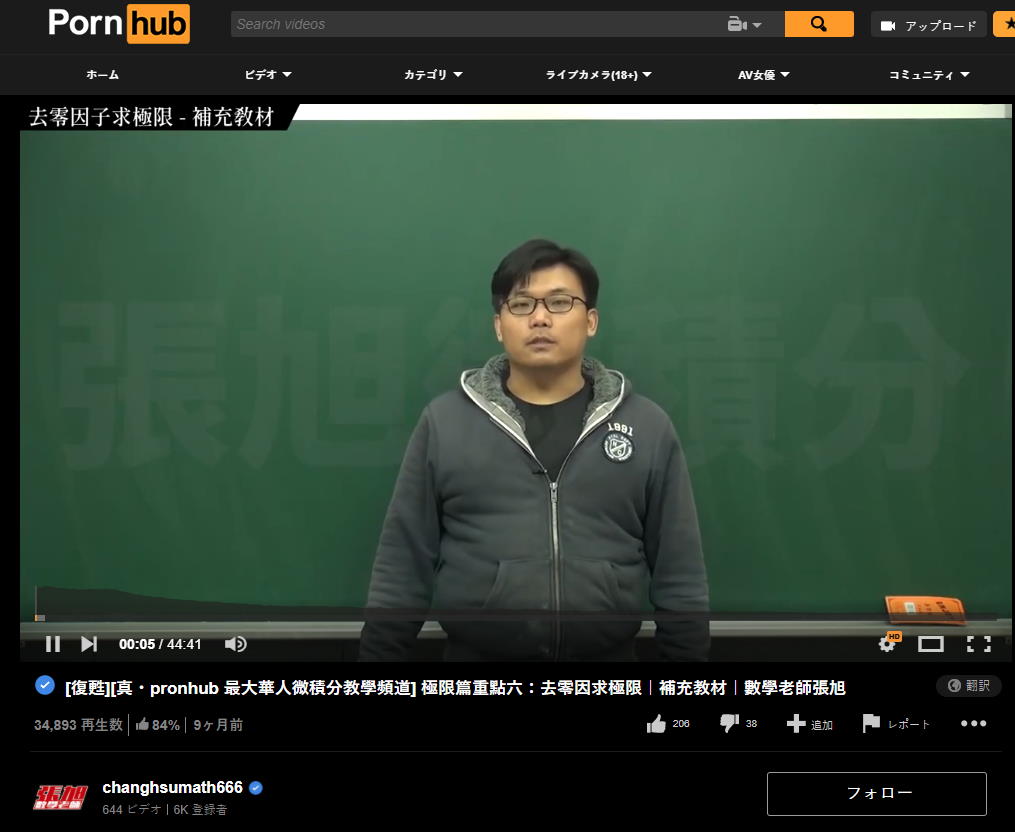This screenshot has width=1015, height=832.
Task: Click the thumbs up like icon
Action: (x=656, y=724)
